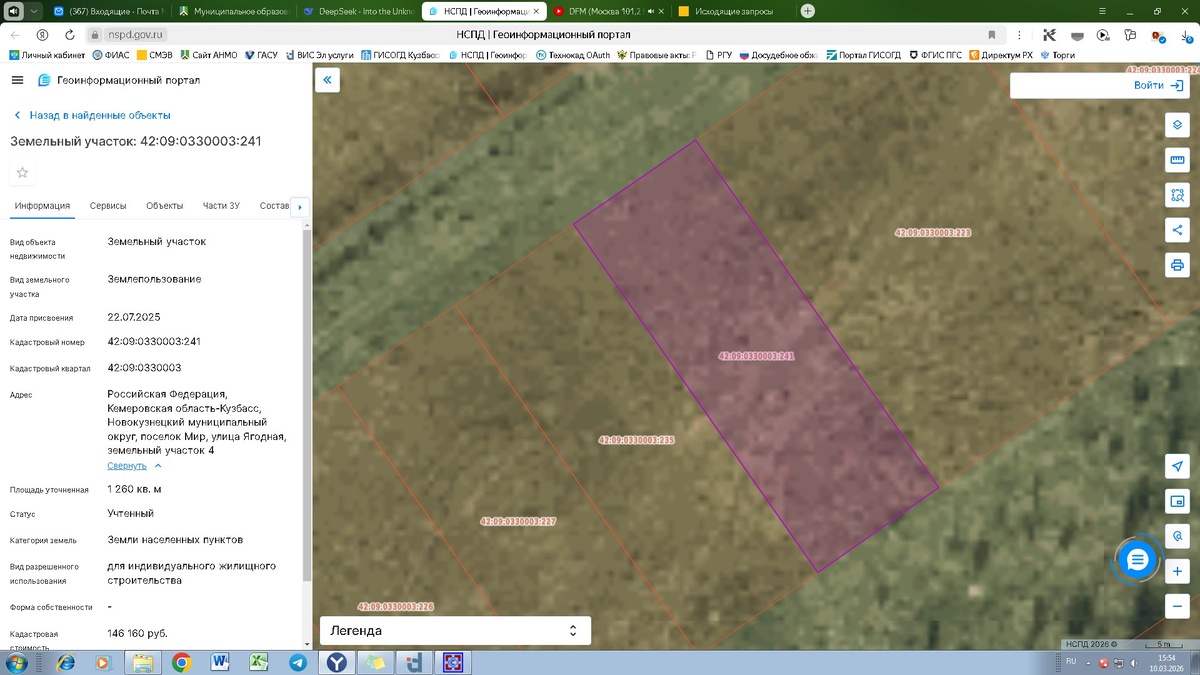Collapse the side panel with double chevron
Screen dimensions: 1200x675
coord(327,80)
